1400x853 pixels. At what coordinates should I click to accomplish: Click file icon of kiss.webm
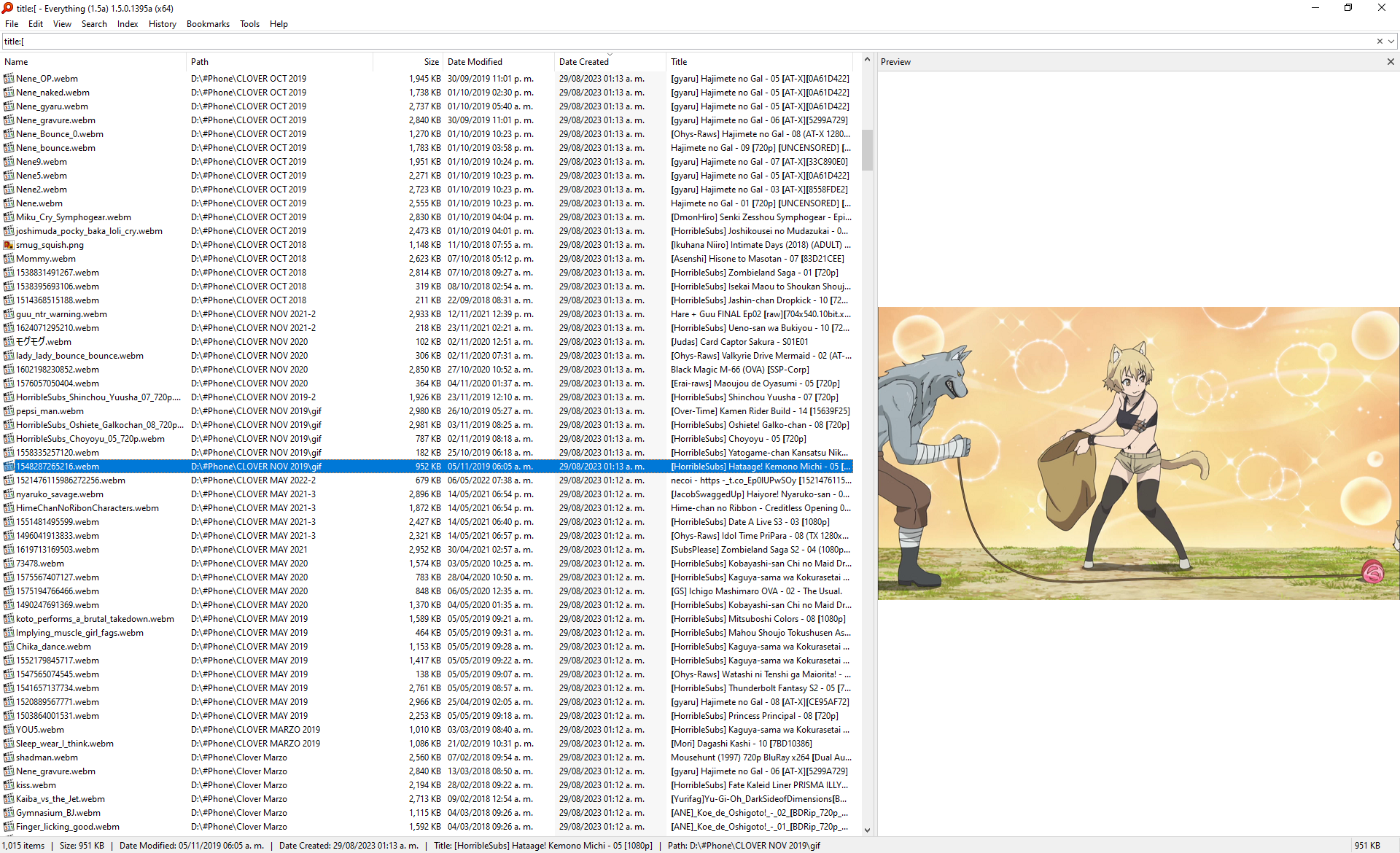click(9, 785)
